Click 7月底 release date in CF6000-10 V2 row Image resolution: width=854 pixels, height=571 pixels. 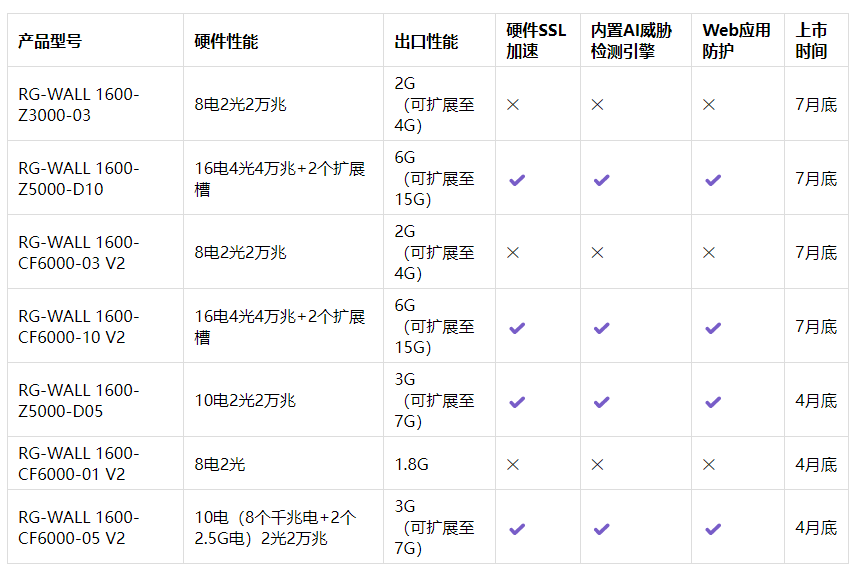(x=816, y=327)
